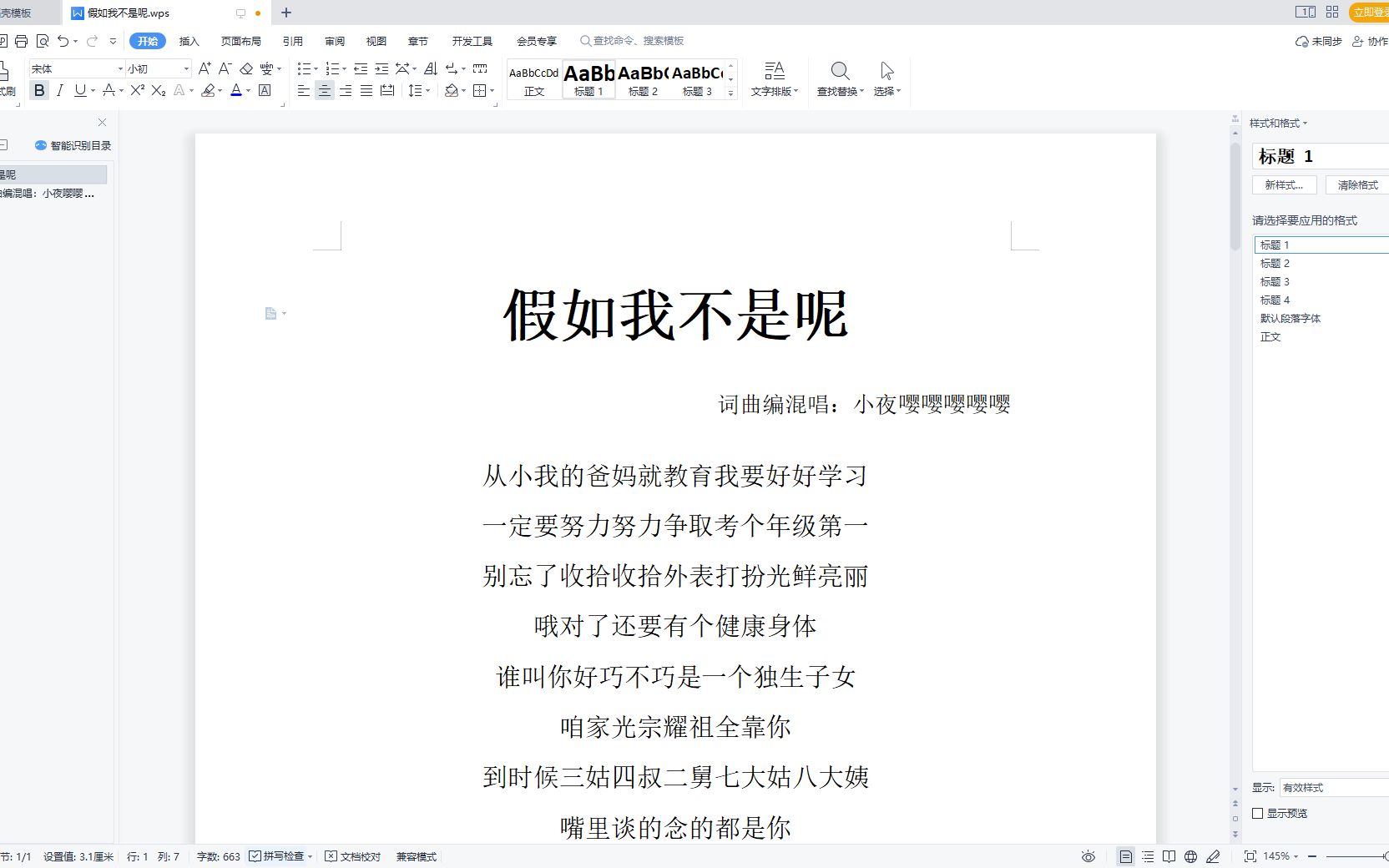Click the Sort icon in paragraph group
Screen dimensions: 1389x868
click(431, 68)
